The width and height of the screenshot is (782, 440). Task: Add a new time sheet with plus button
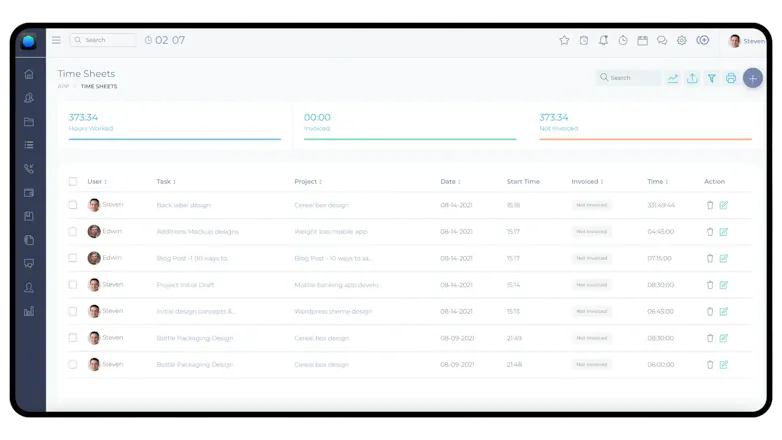[753, 78]
